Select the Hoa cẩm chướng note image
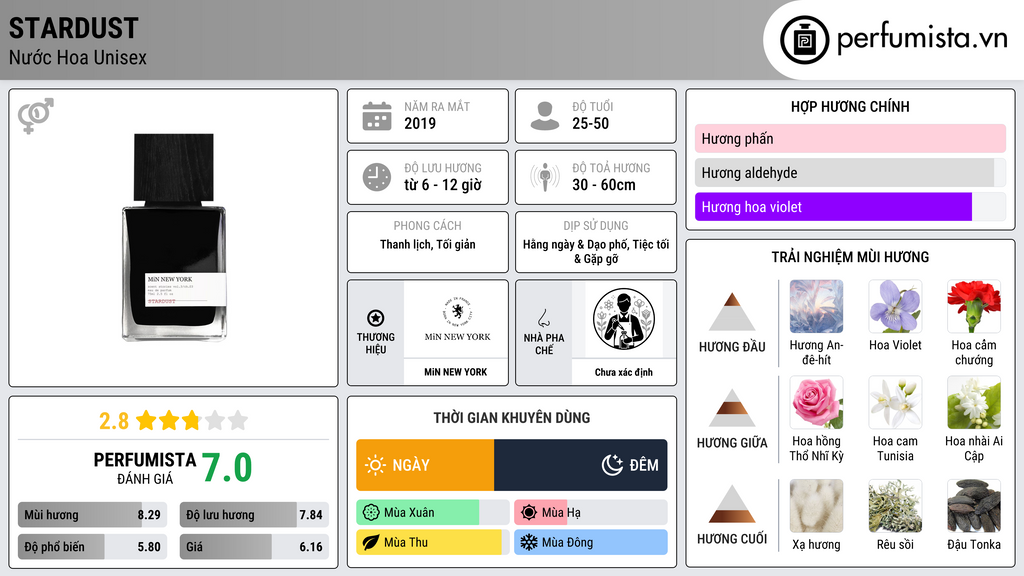 tap(974, 307)
